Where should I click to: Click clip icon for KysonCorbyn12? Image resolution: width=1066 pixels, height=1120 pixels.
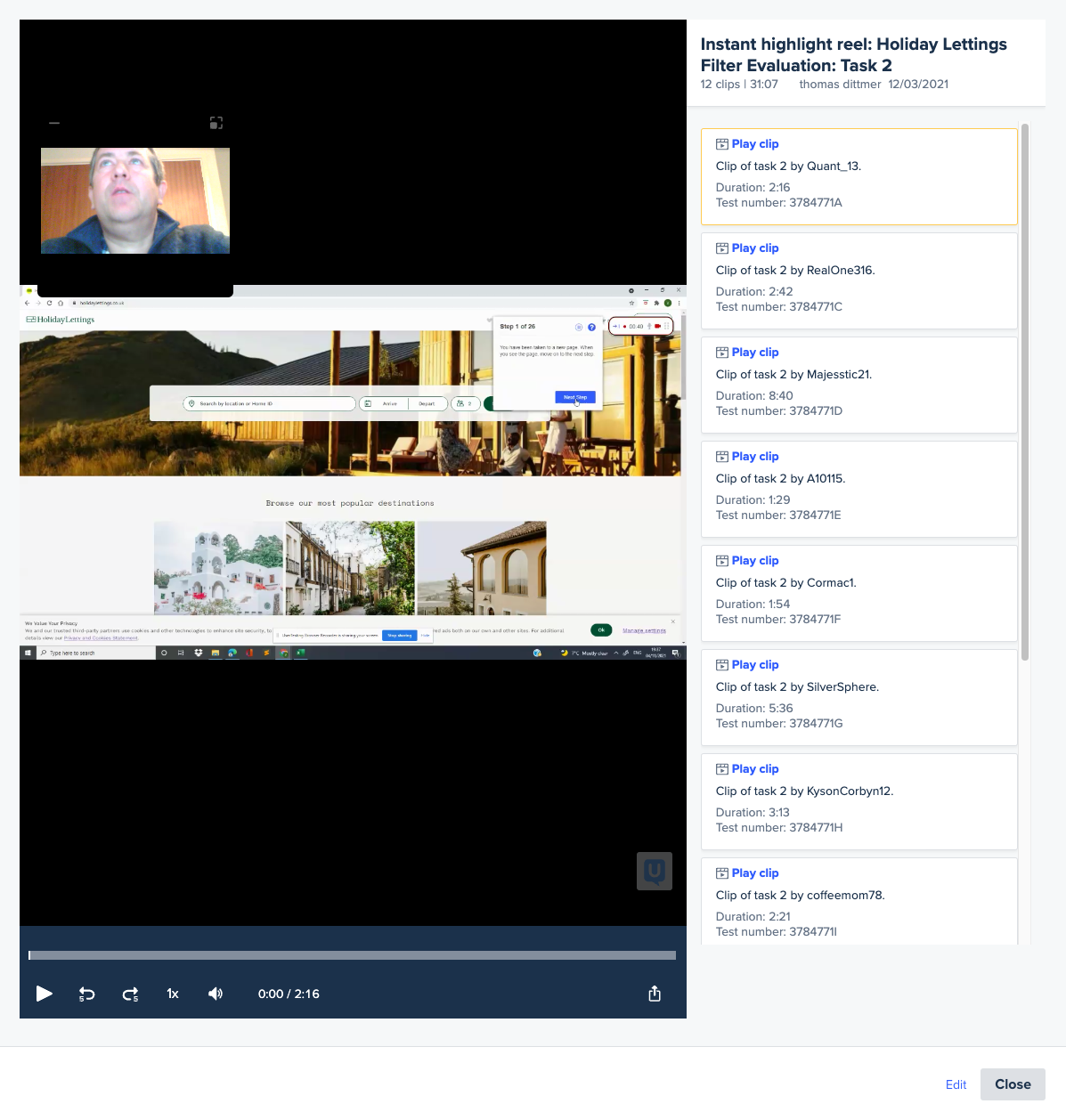(x=722, y=769)
